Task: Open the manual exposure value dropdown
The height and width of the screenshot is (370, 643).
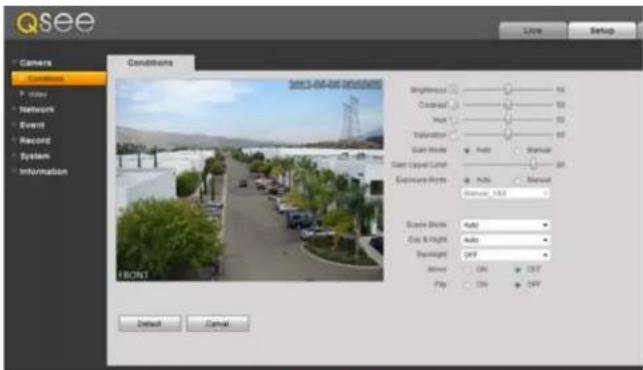Action: pyautogui.click(x=506, y=193)
